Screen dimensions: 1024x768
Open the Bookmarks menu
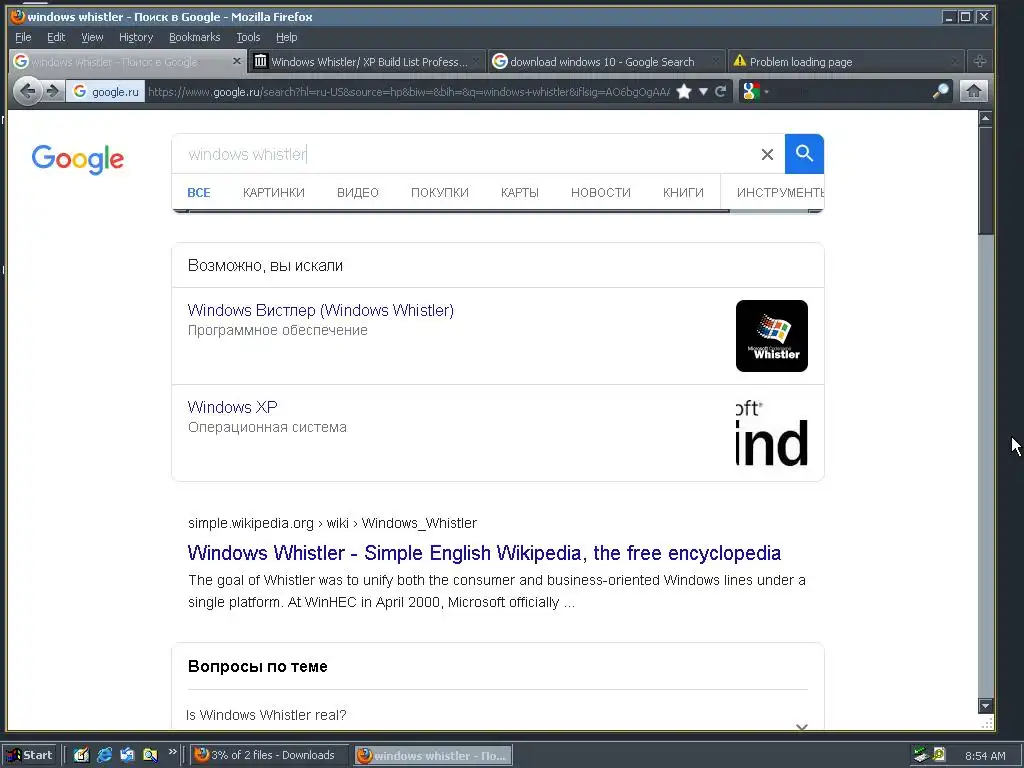click(x=195, y=37)
